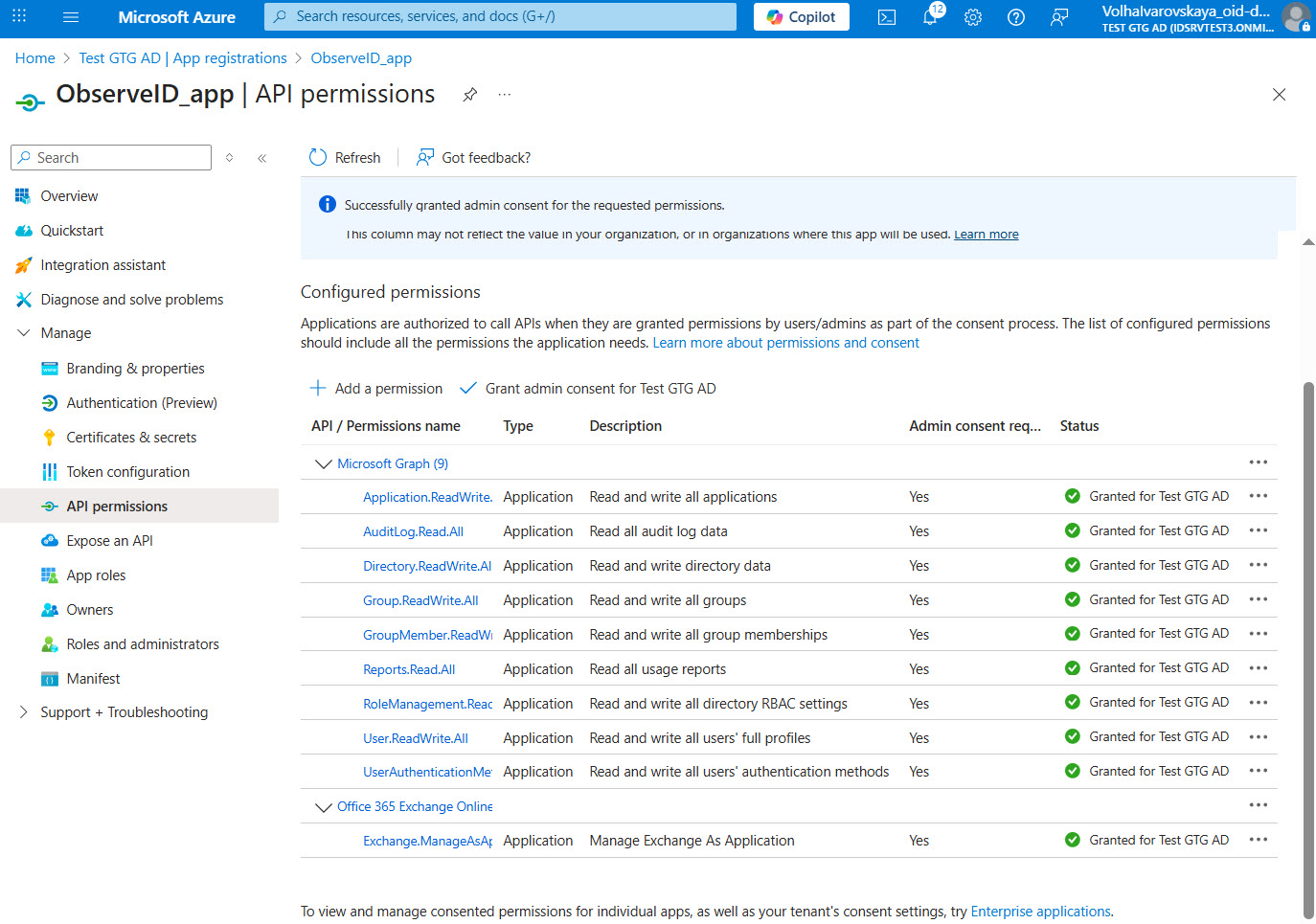Open Token configuration in the sidebar
Viewport: 1316px width, 924px height.
128,471
